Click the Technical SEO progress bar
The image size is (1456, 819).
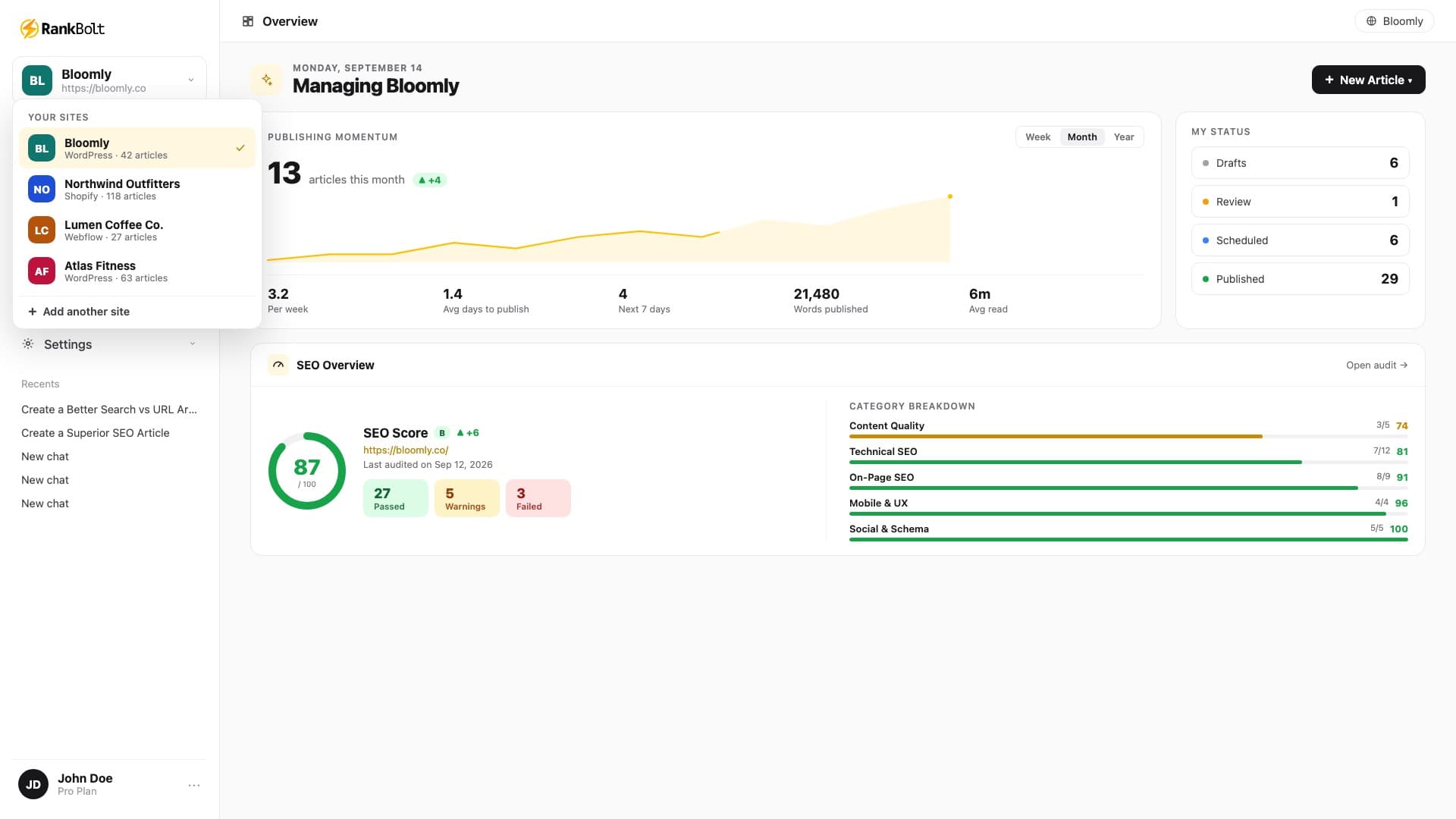click(1128, 463)
